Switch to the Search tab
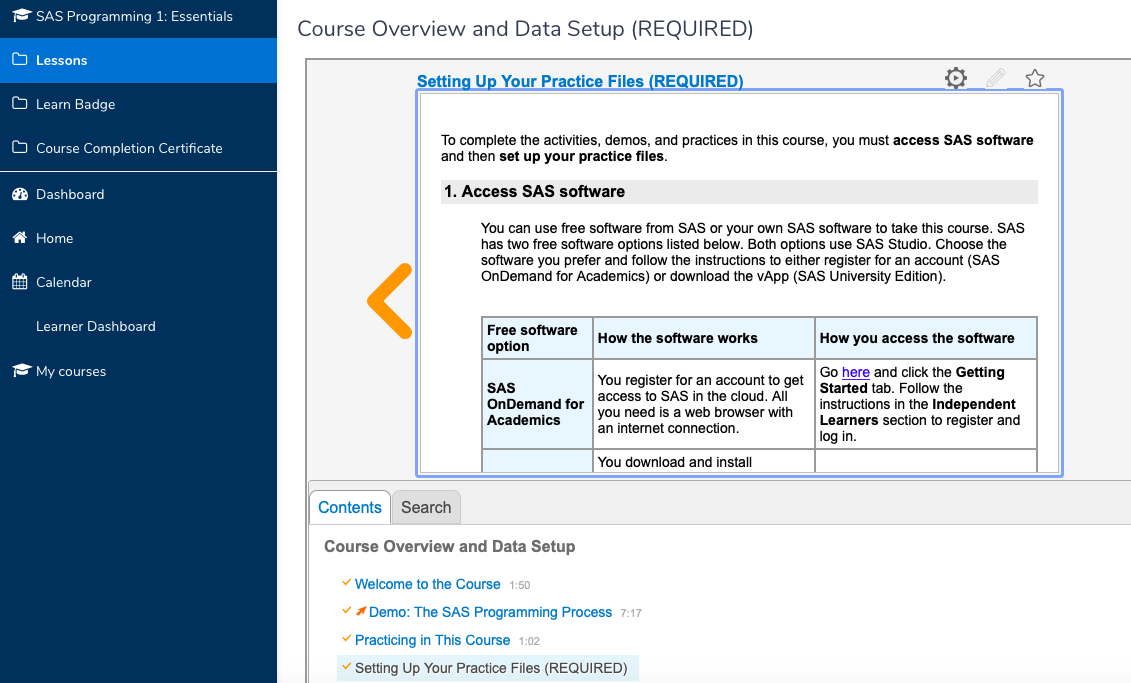1131x683 pixels. 425,507
